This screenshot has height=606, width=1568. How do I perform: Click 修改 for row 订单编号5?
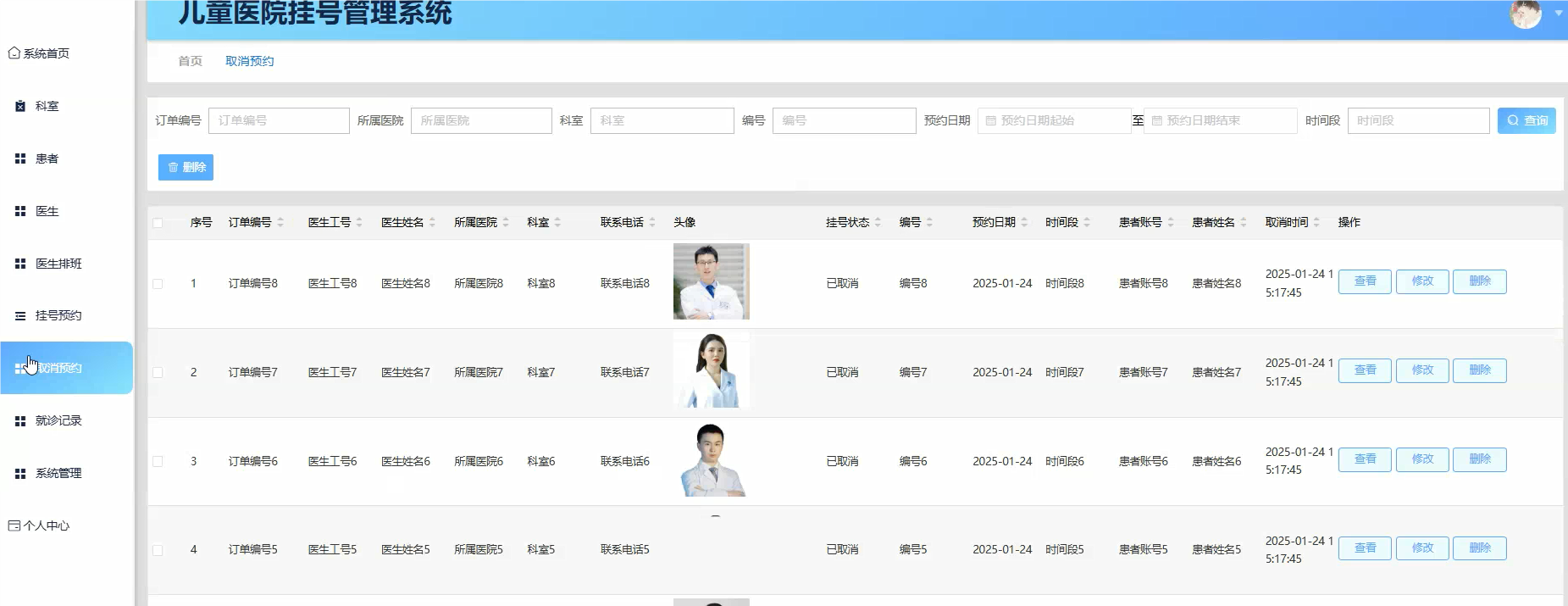[x=1422, y=548]
